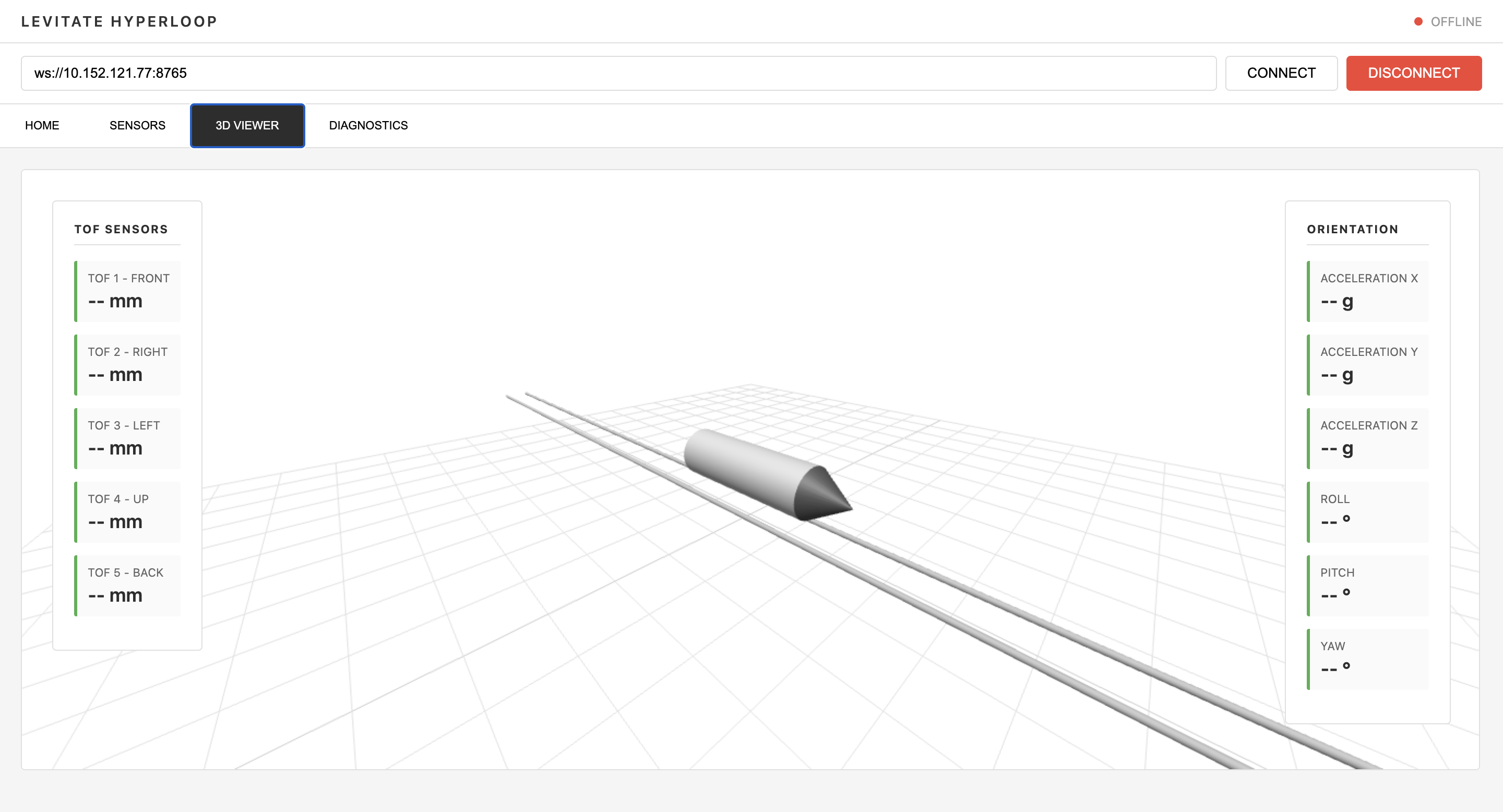Click the ACCELERATION Z value card
The width and height of the screenshot is (1503, 812).
1367,438
